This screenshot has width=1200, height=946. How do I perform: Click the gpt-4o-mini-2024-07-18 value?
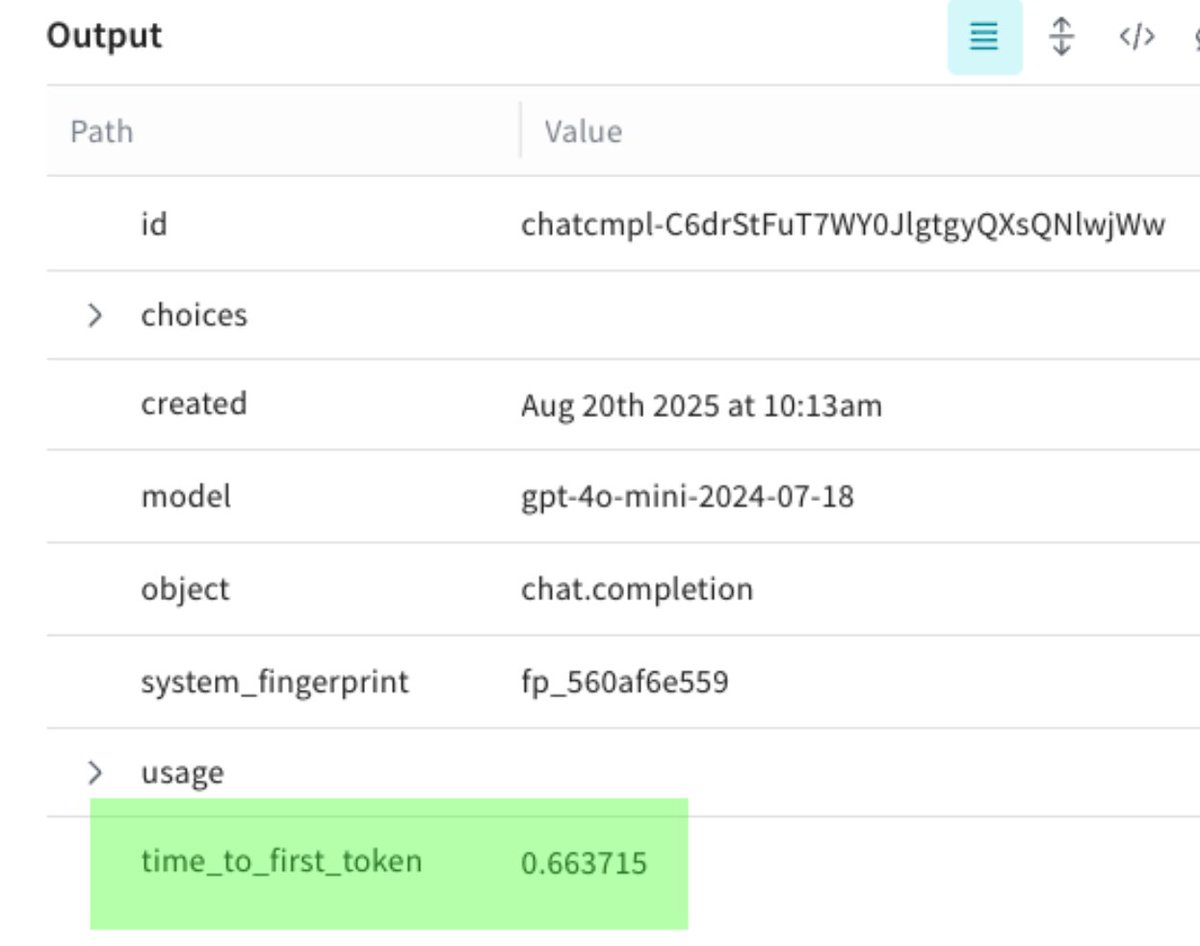pos(687,497)
